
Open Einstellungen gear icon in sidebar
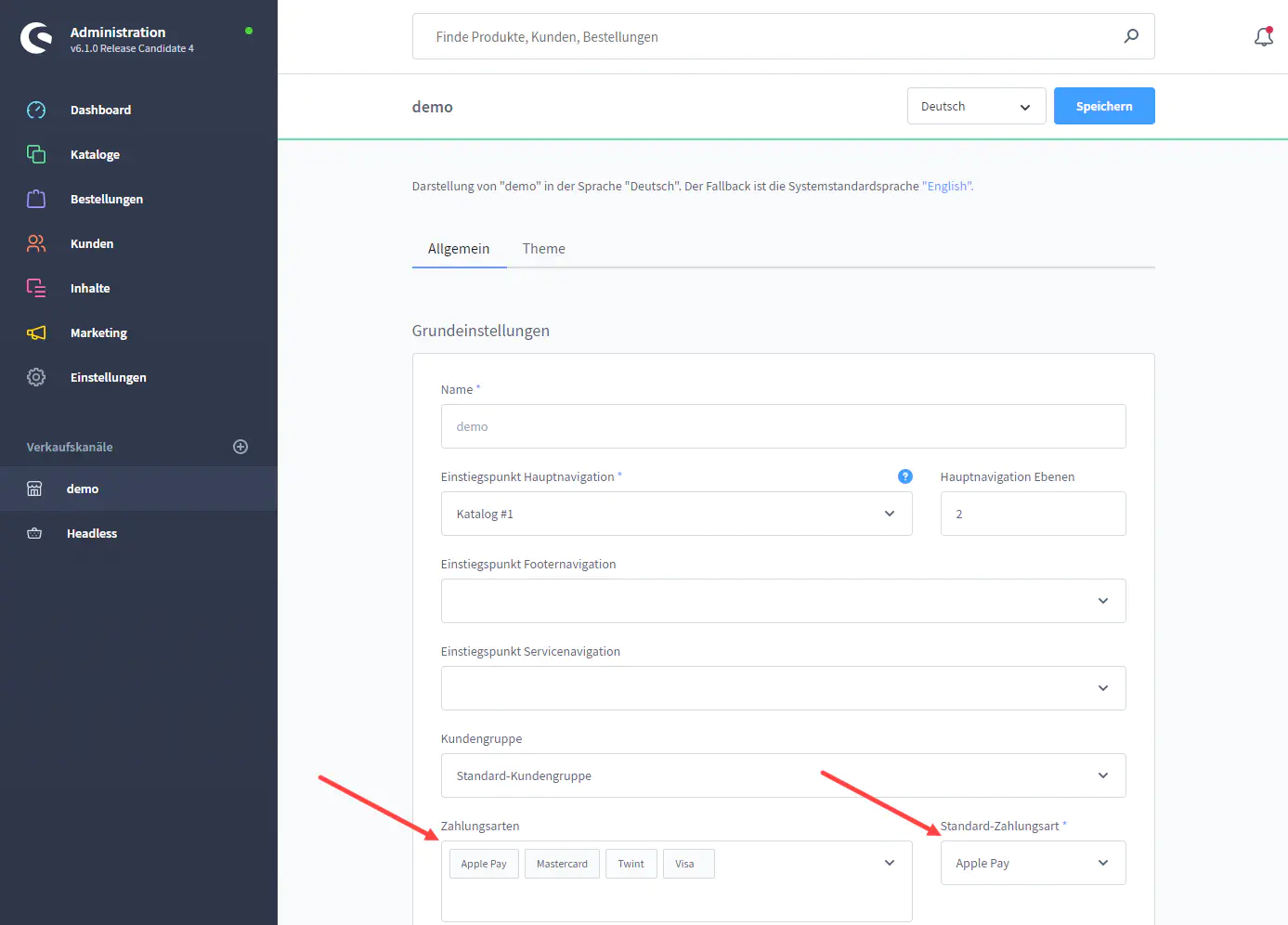click(x=36, y=377)
